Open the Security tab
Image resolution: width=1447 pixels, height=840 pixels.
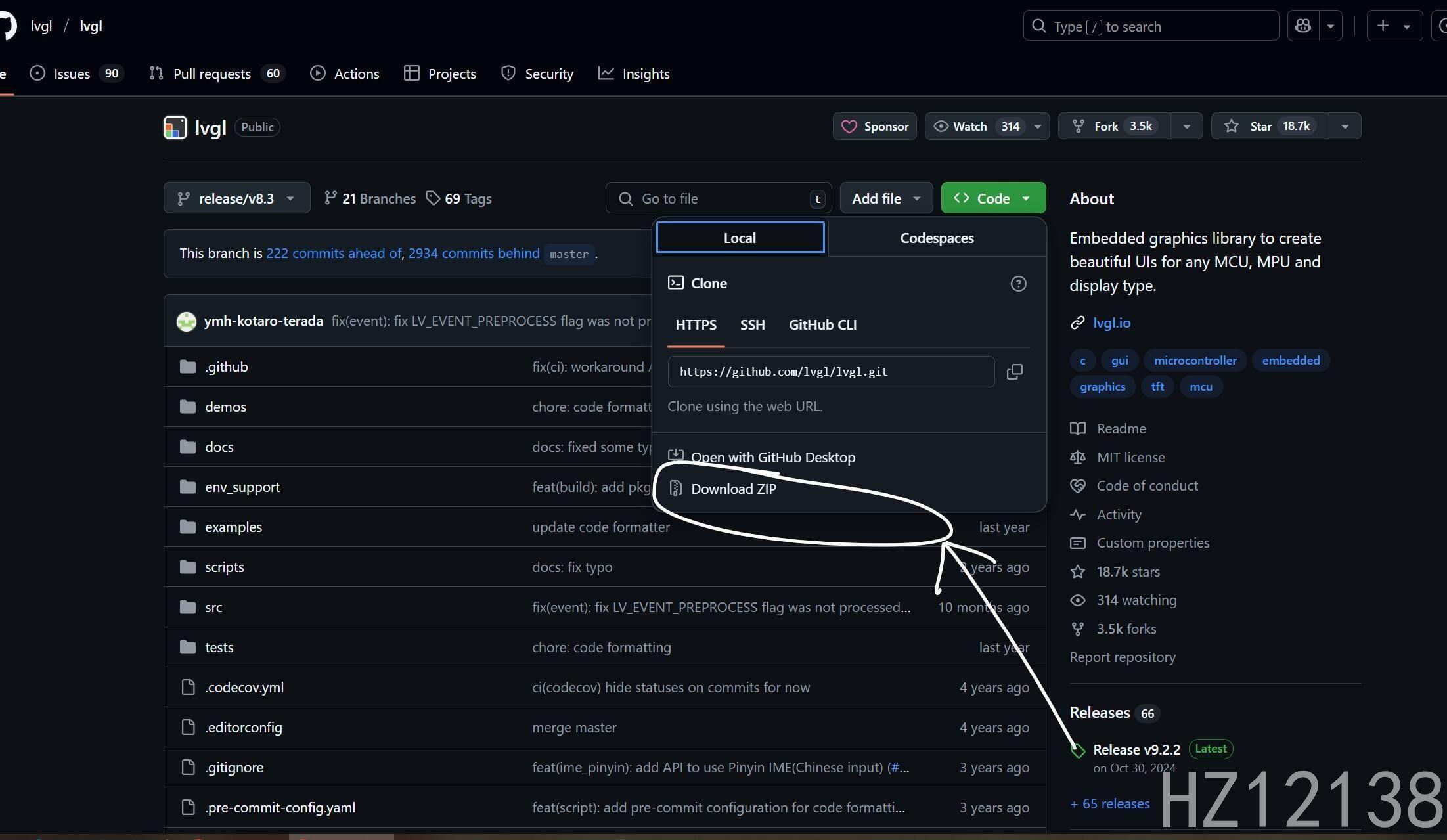[x=537, y=74]
